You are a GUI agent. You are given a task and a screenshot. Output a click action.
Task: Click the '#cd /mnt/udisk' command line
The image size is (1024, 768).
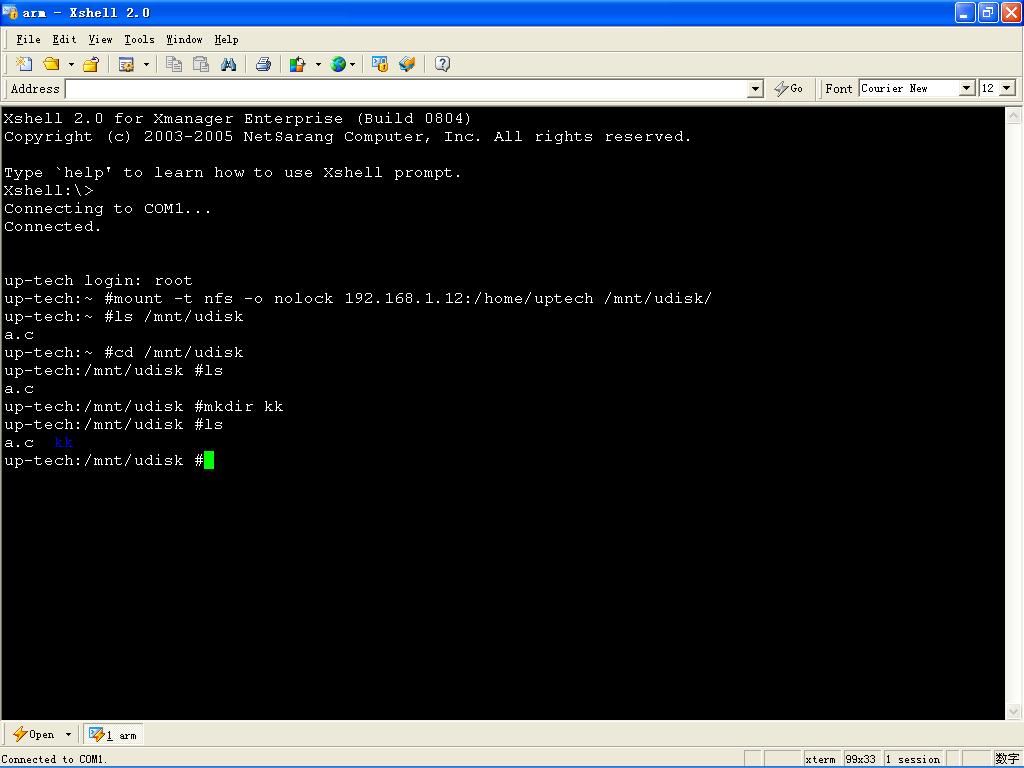[x=124, y=353]
